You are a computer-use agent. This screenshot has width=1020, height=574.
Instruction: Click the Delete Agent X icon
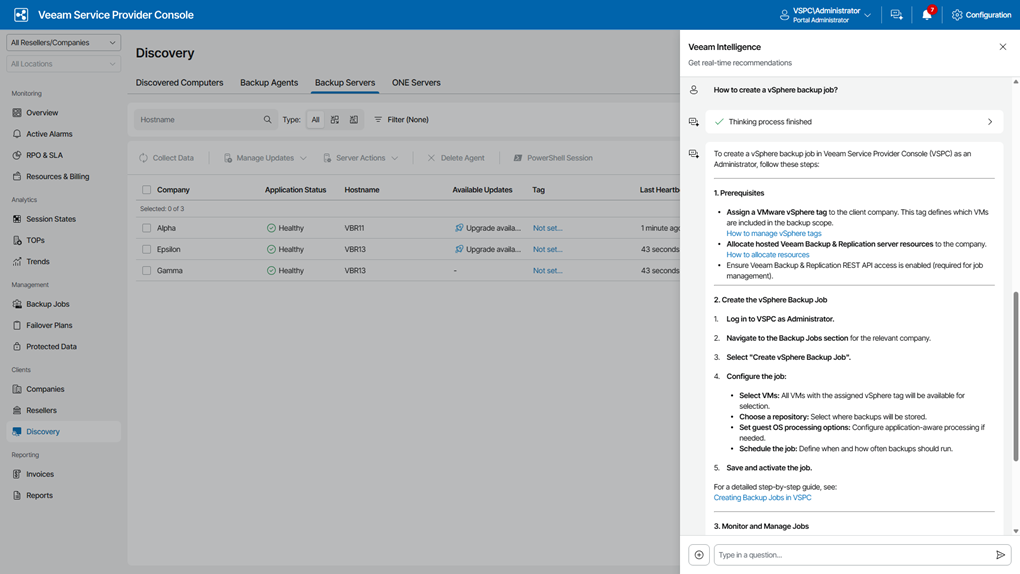point(431,157)
